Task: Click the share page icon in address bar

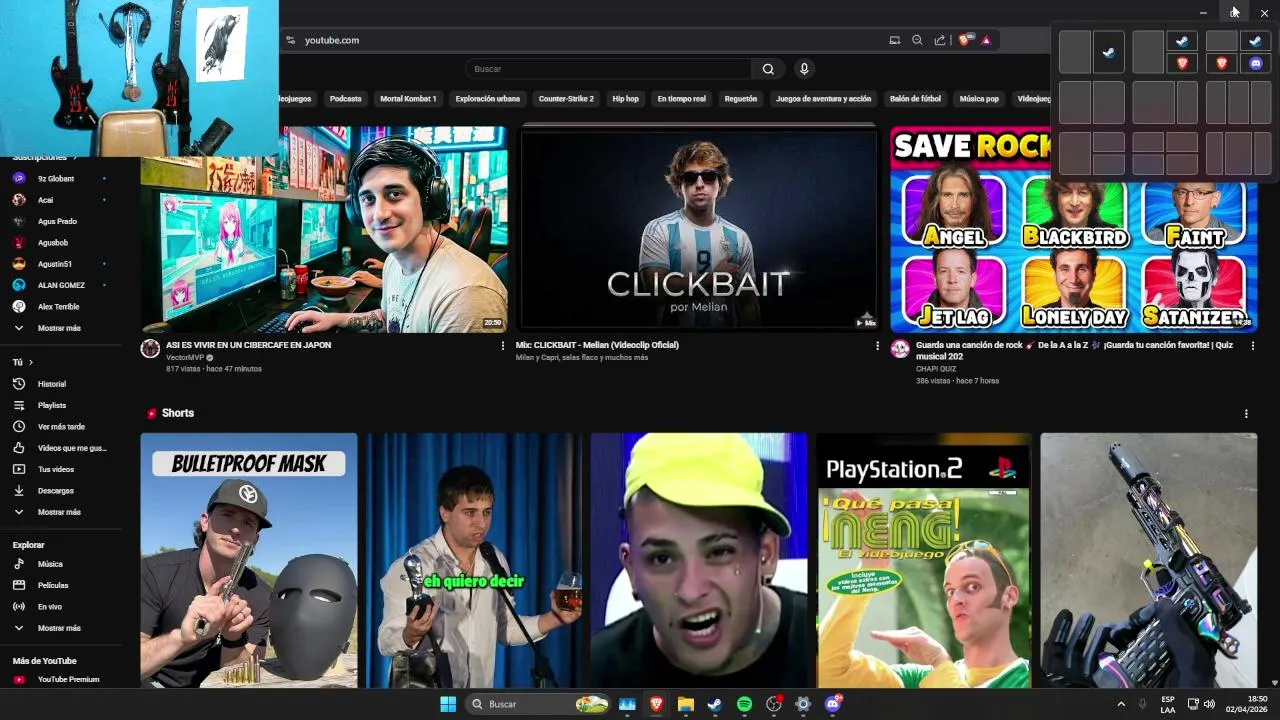Action: click(940, 40)
